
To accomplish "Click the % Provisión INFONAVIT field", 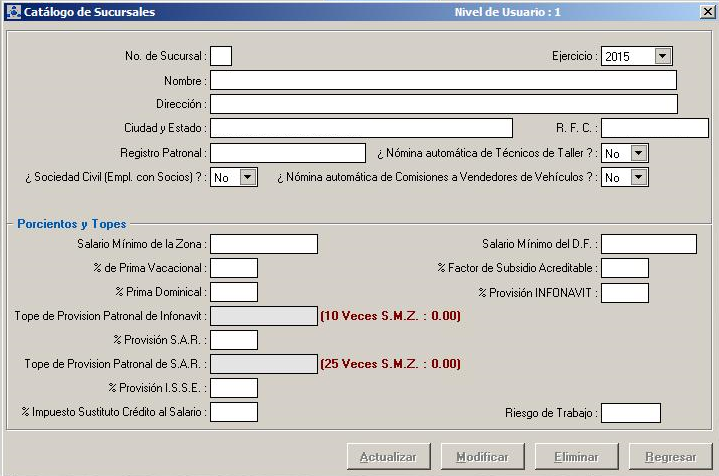I will coord(624,293).
